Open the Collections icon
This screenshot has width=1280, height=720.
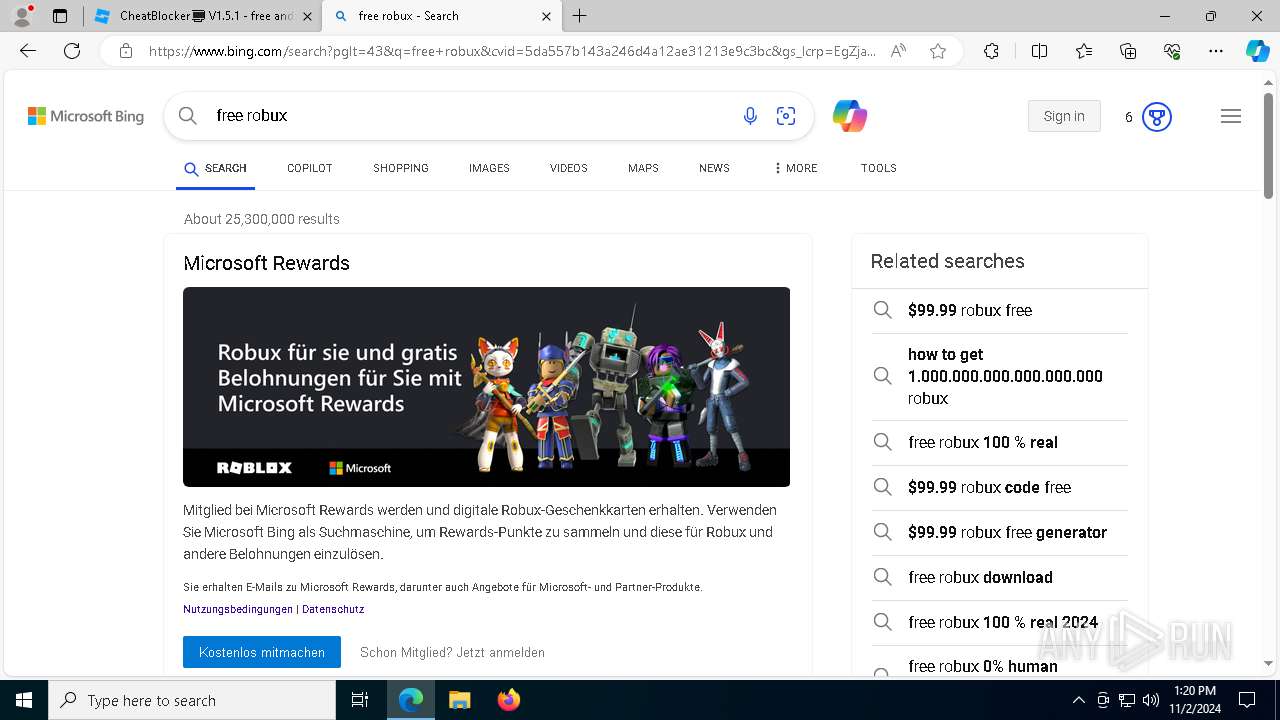(x=1128, y=51)
